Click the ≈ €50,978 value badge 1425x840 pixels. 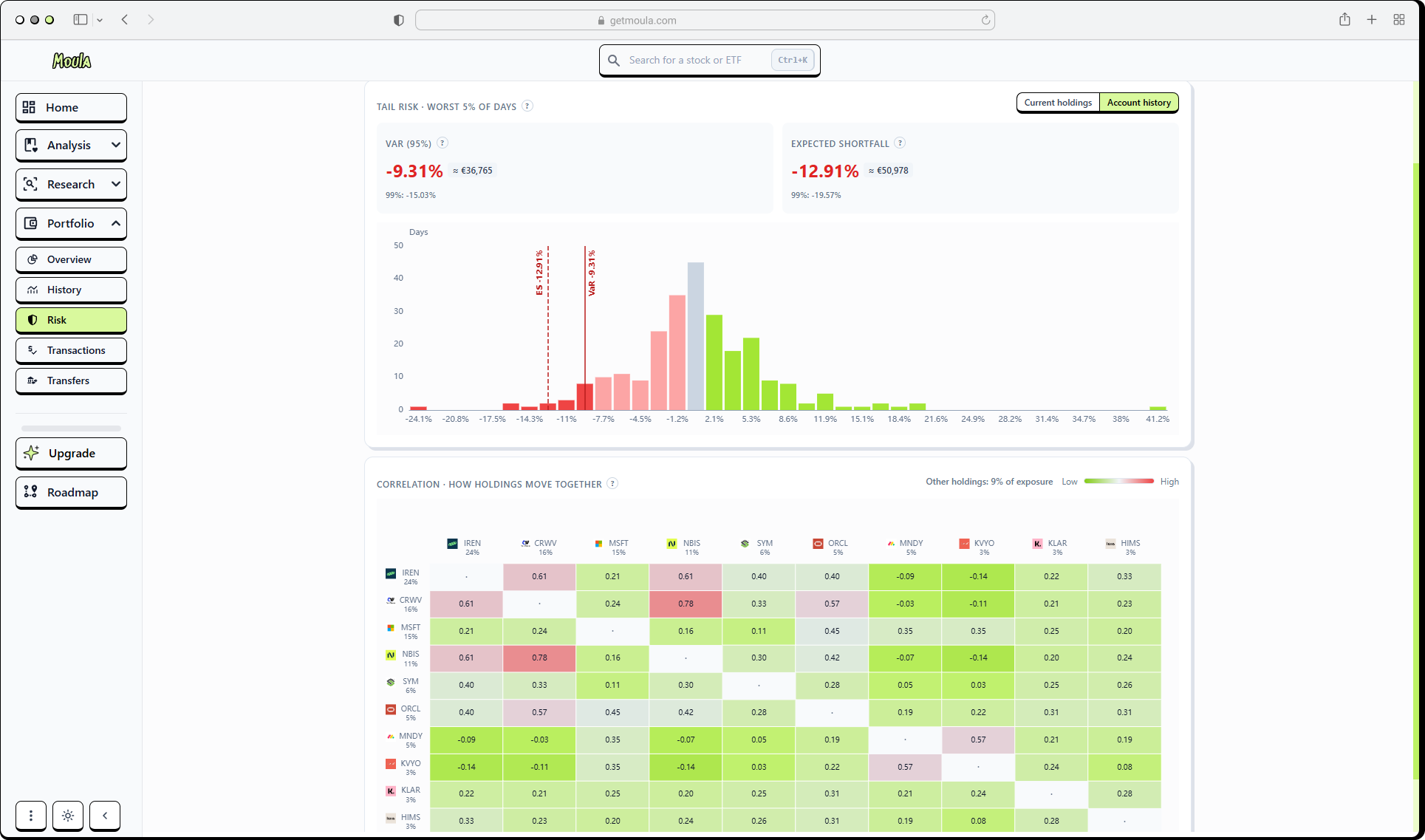pos(889,171)
